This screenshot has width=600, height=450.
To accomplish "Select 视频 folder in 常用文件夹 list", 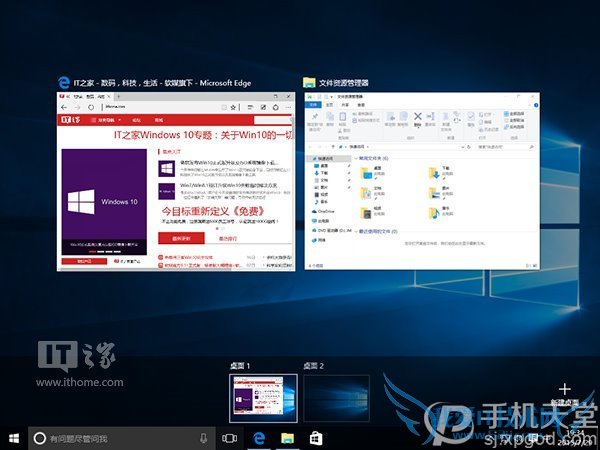I will [x=373, y=212].
